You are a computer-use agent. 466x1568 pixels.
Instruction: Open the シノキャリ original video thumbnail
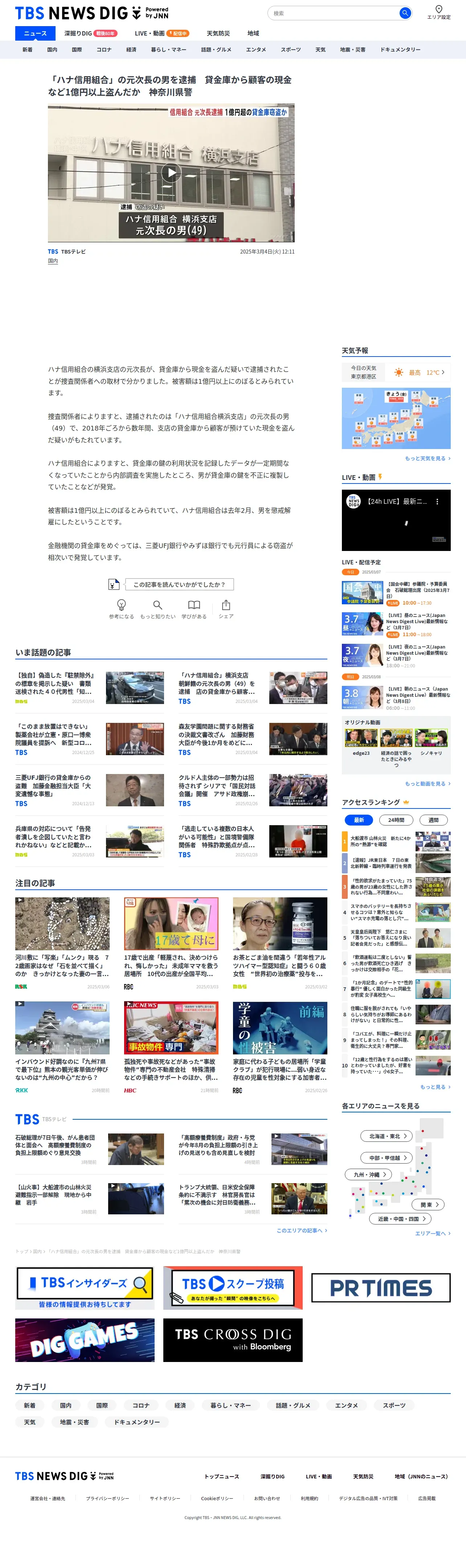pos(431,738)
